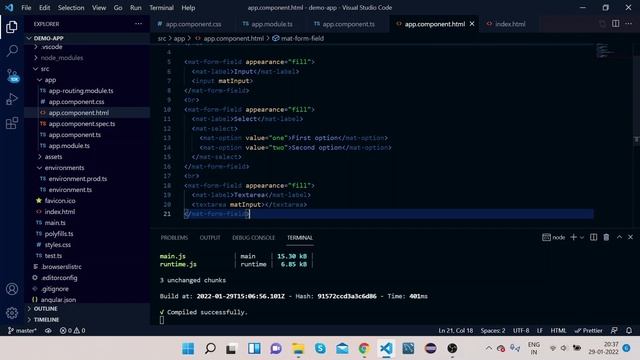Open the Source Control view

coord(13,76)
